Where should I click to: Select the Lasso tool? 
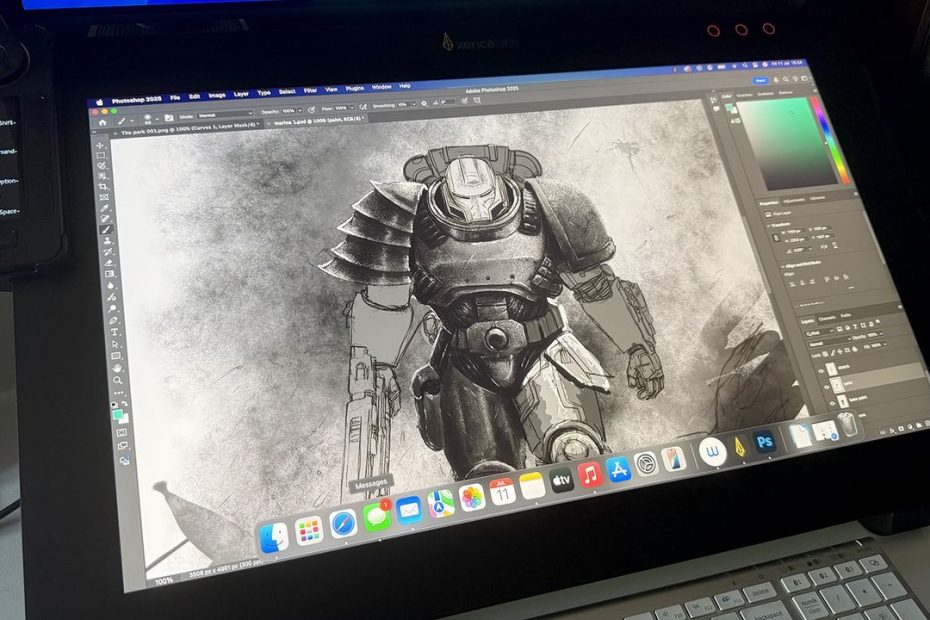click(x=102, y=166)
